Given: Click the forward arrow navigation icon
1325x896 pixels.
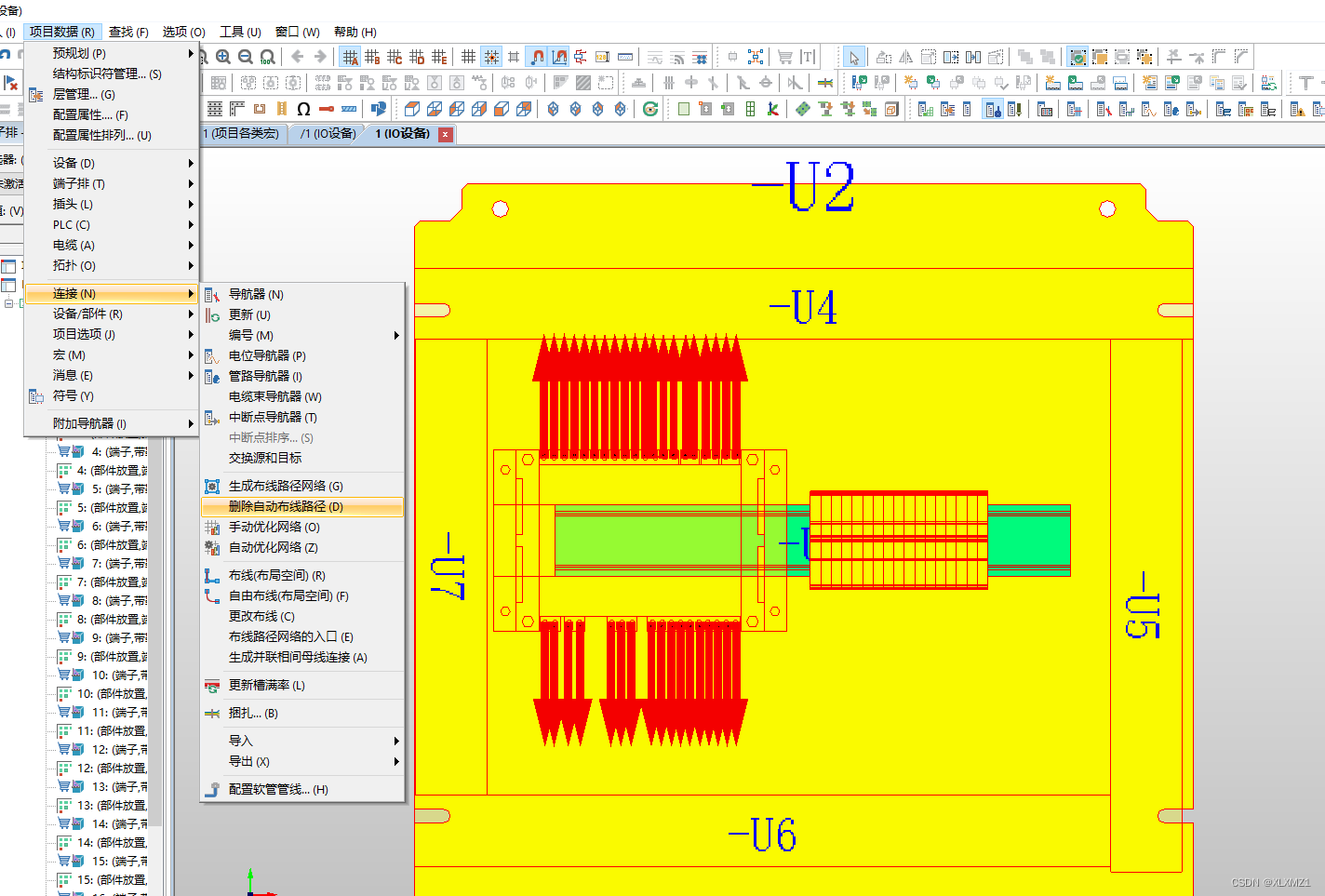Looking at the screenshot, I should click(x=320, y=57).
